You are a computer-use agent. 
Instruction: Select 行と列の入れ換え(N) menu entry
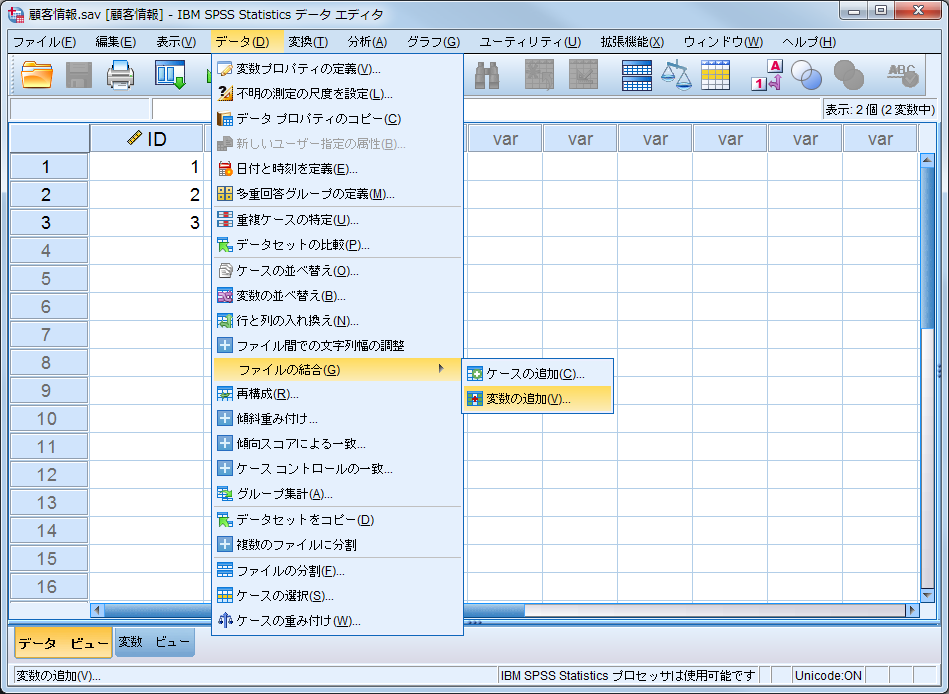pos(337,321)
